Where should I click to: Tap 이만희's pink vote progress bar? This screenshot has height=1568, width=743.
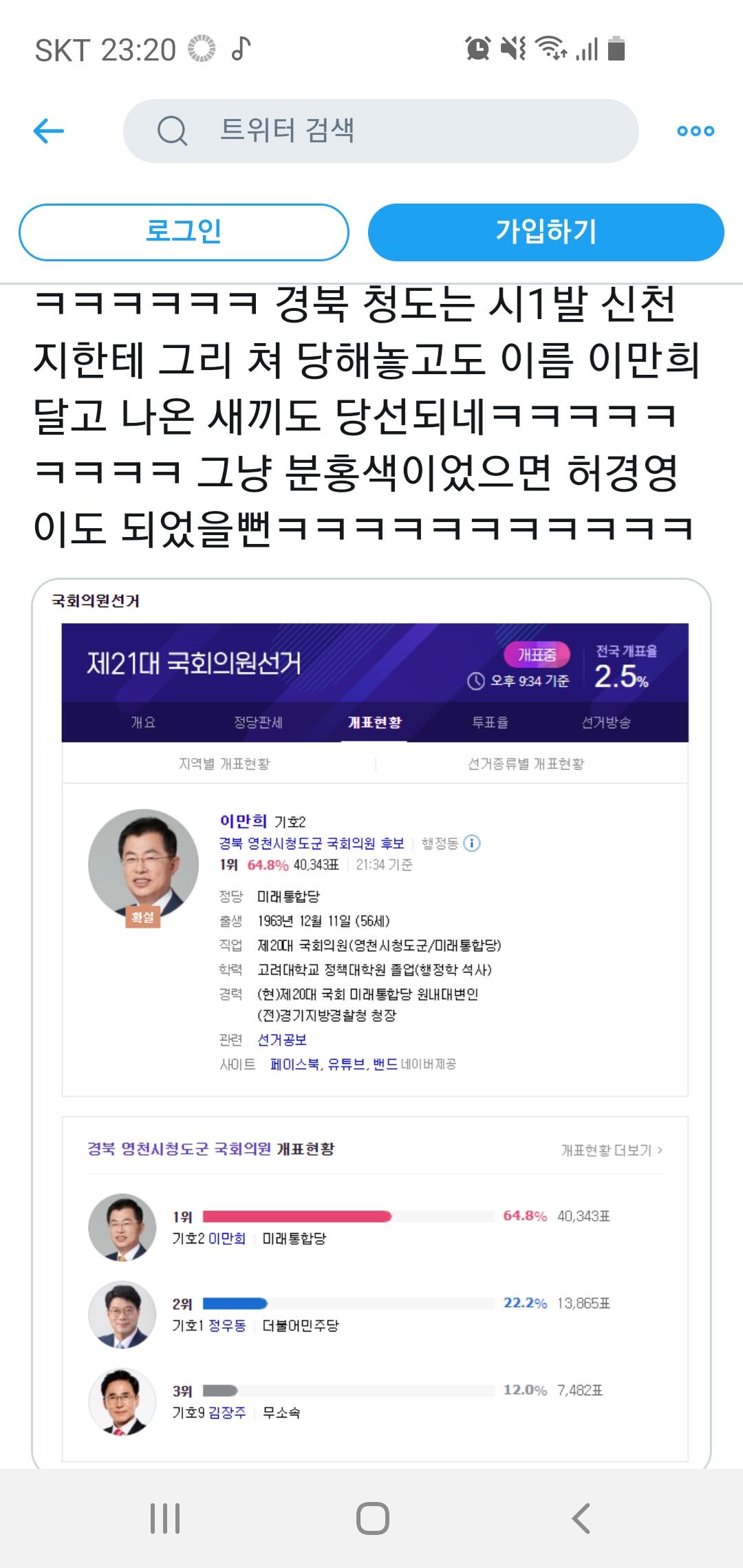pyautogui.click(x=297, y=1217)
